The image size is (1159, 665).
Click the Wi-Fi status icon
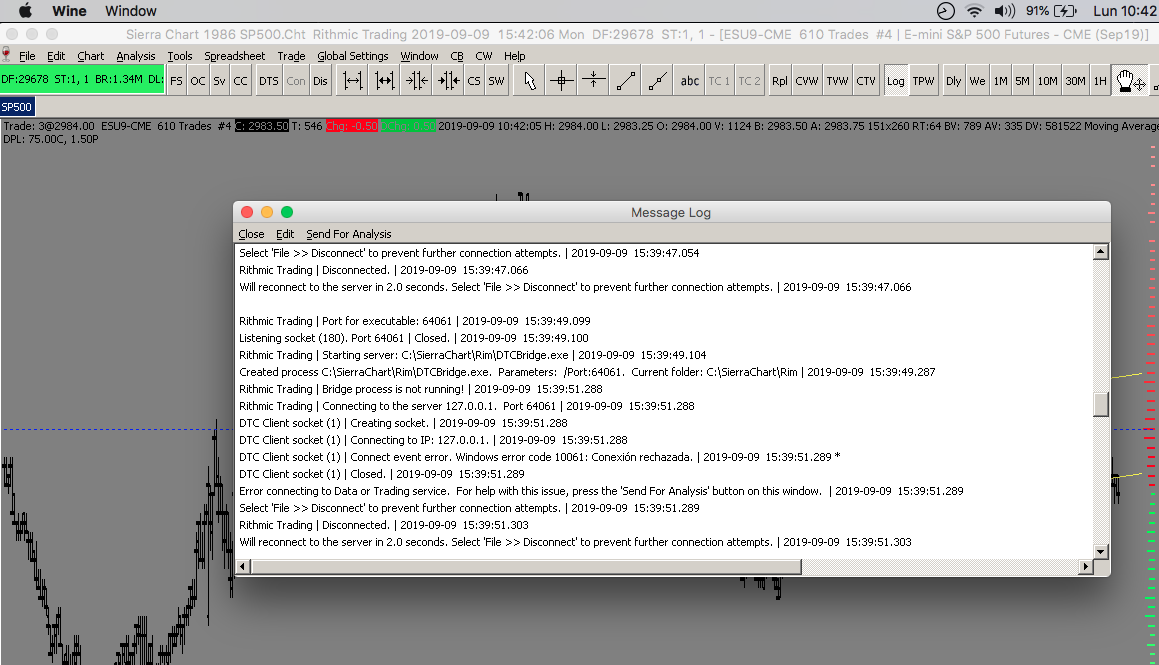(974, 11)
